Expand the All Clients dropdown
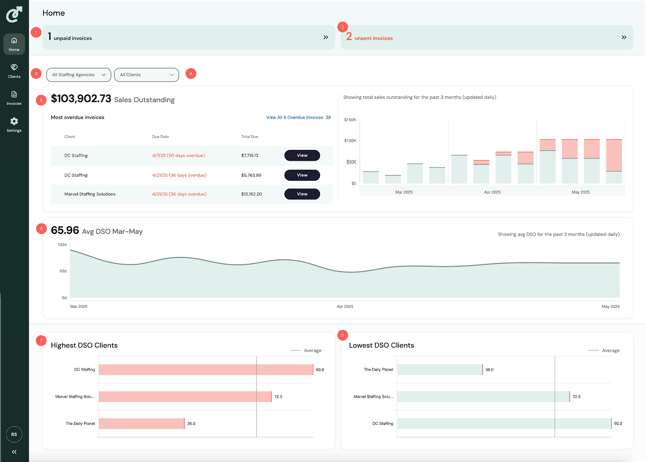 pos(146,75)
